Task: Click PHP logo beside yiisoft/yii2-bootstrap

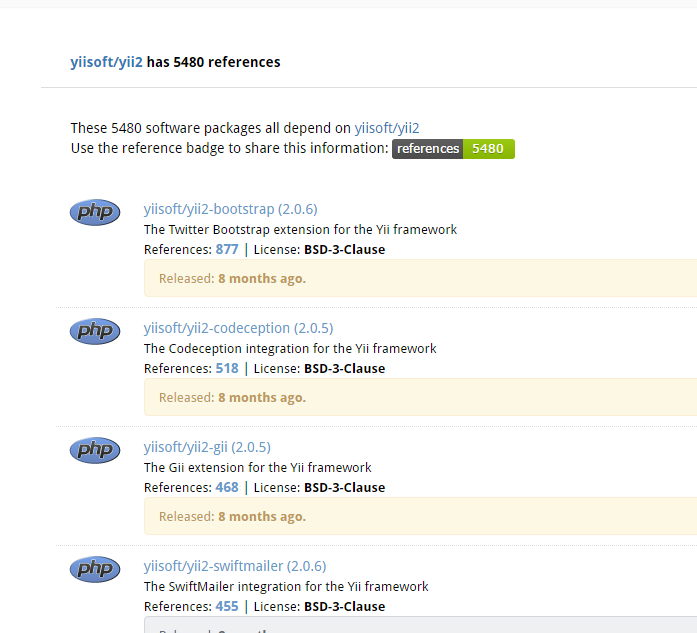Action: point(95,212)
